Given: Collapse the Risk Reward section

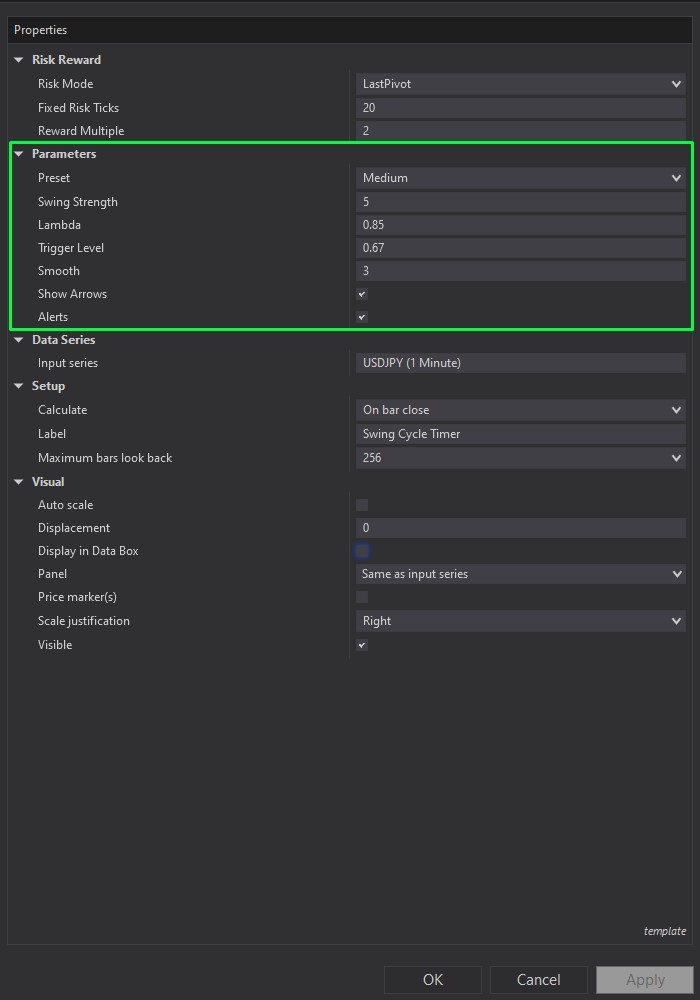Looking at the screenshot, I should 18,60.
